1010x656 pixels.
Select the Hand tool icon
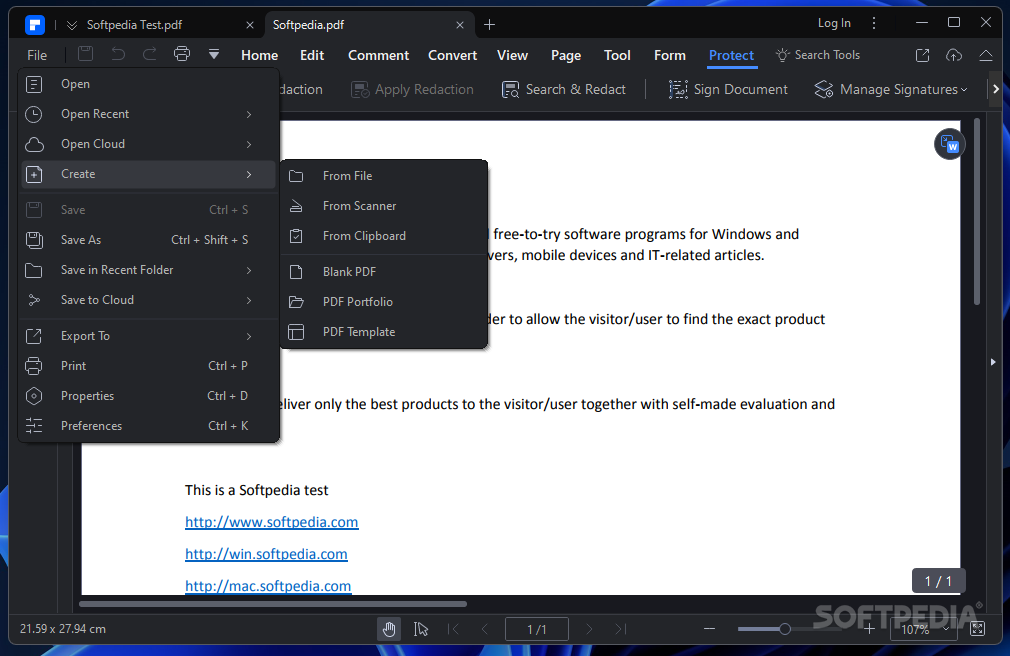pyautogui.click(x=389, y=629)
